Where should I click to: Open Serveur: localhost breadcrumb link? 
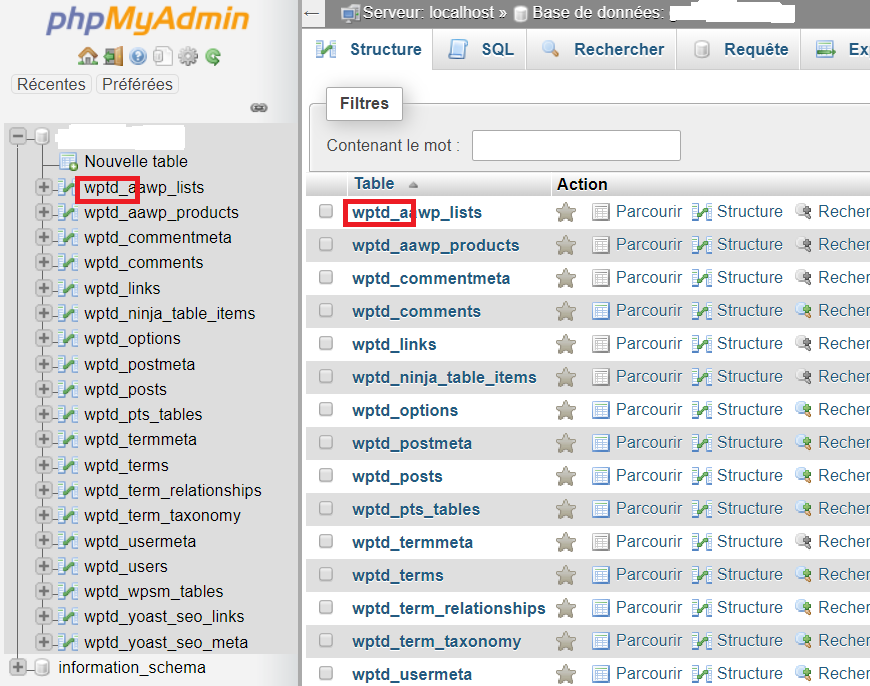point(428,13)
